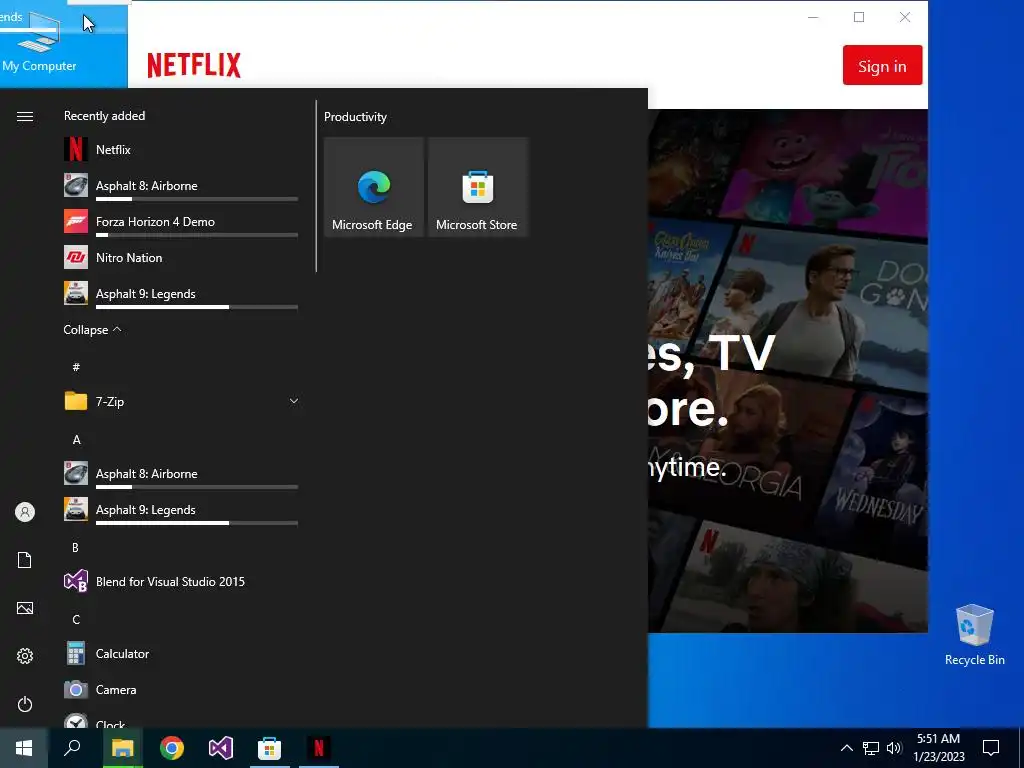Open Asphalt 9: Legends in section A
This screenshot has width=1024, height=768.
click(182, 510)
